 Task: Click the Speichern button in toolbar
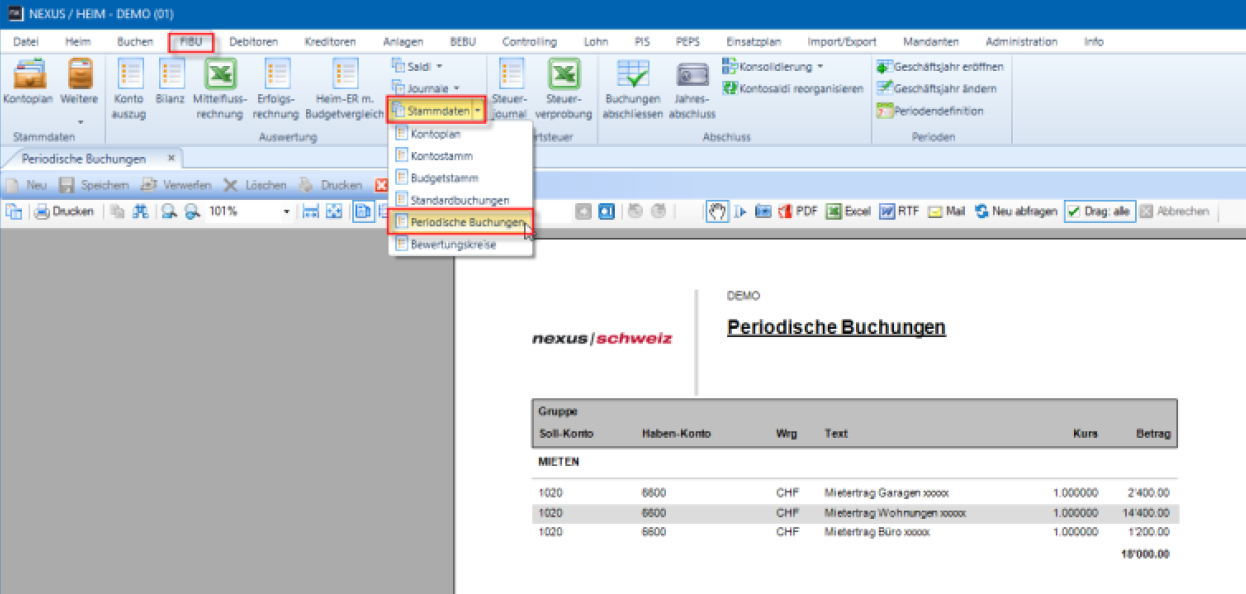click(x=94, y=185)
